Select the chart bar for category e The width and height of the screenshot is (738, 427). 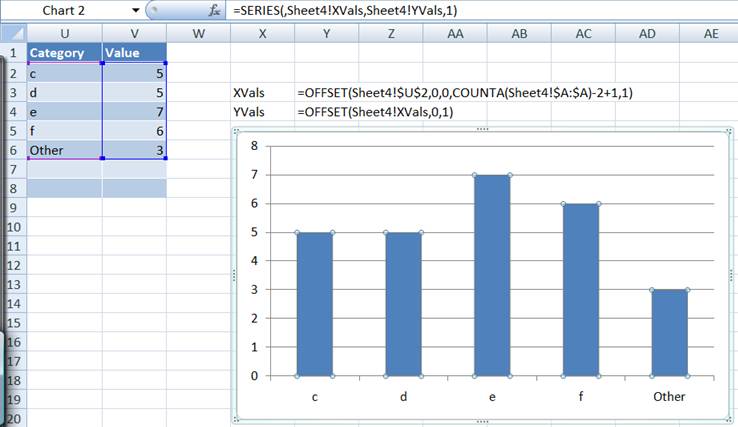[491, 275]
